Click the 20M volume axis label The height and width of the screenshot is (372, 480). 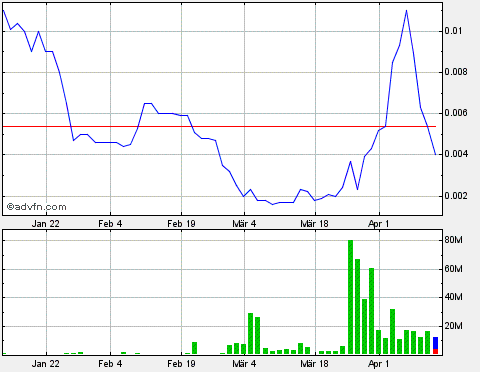point(453,326)
